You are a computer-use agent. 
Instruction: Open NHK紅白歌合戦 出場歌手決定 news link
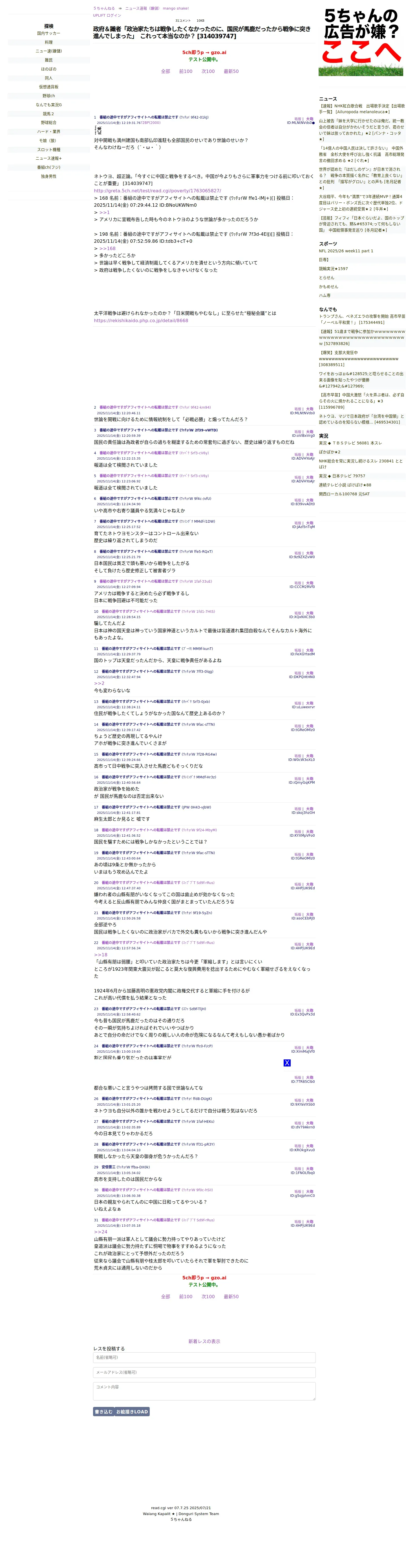click(x=361, y=109)
